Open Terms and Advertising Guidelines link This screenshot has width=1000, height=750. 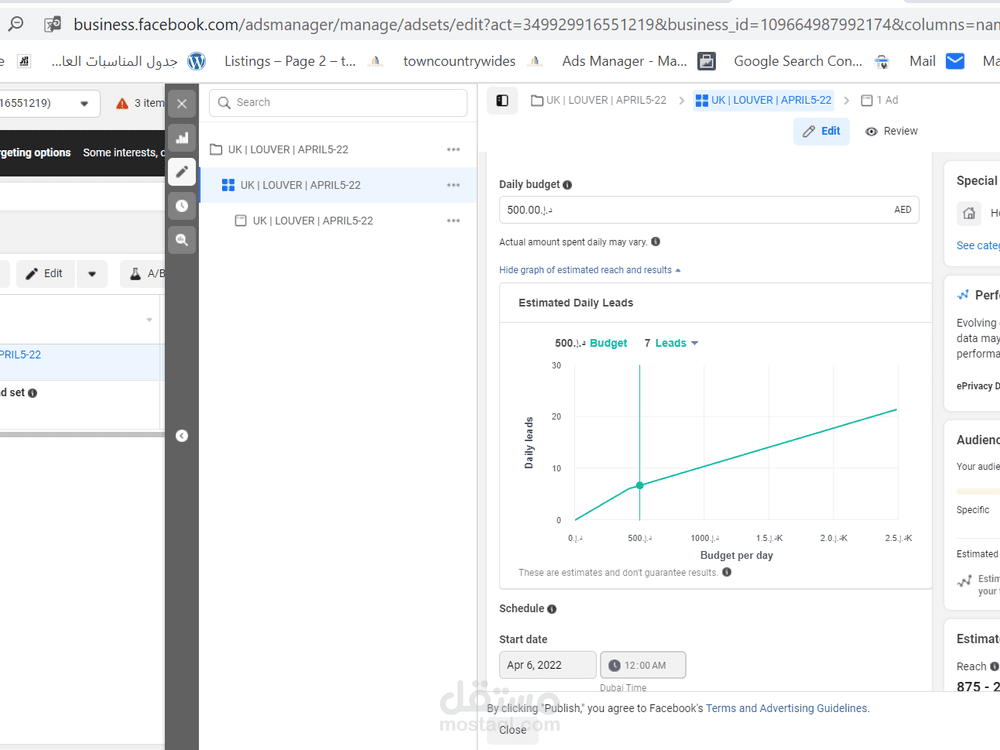786,709
